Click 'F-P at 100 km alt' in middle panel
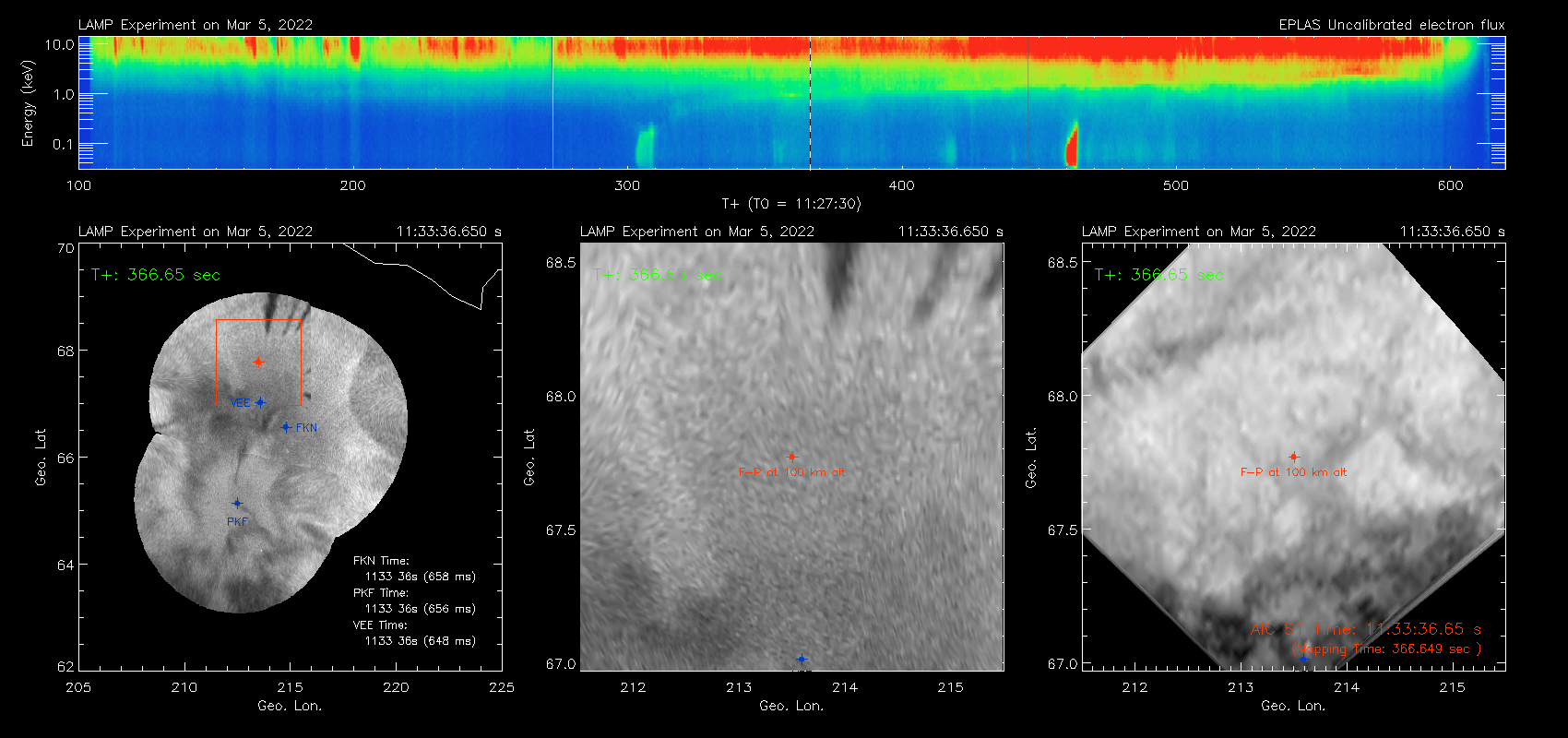 click(x=791, y=472)
